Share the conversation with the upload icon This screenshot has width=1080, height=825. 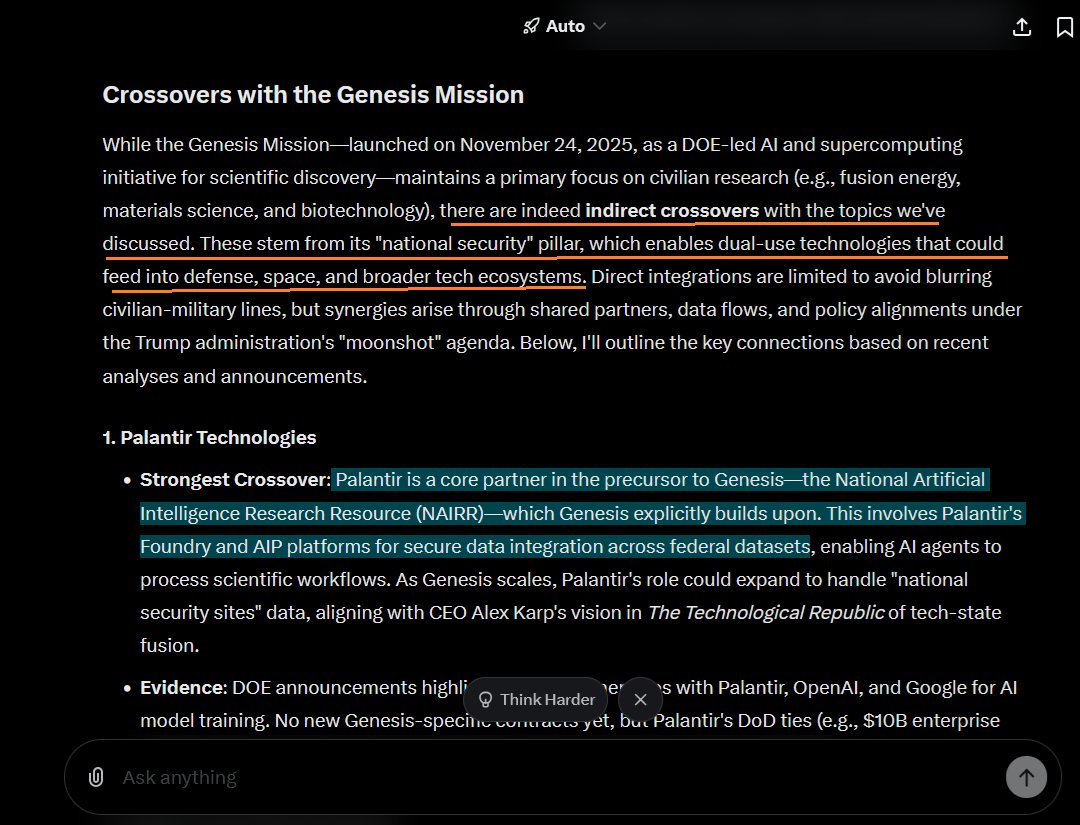pos(1022,27)
